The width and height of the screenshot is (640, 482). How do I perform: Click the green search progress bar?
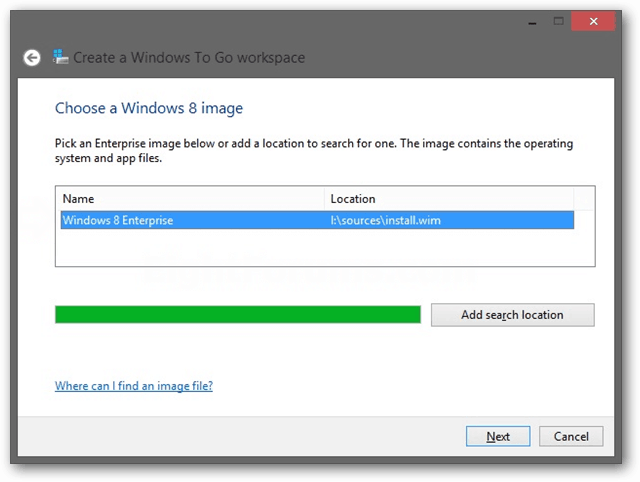click(x=238, y=315)
